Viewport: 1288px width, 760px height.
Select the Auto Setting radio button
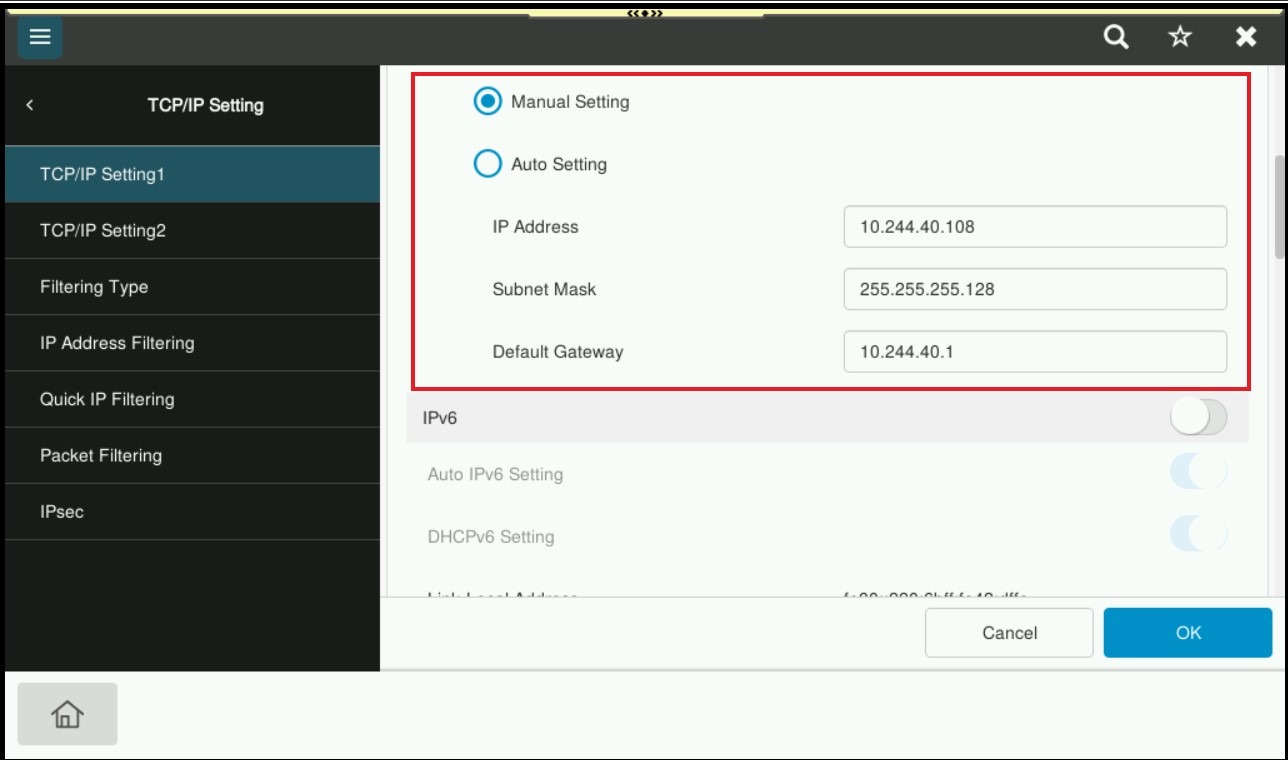487,164
